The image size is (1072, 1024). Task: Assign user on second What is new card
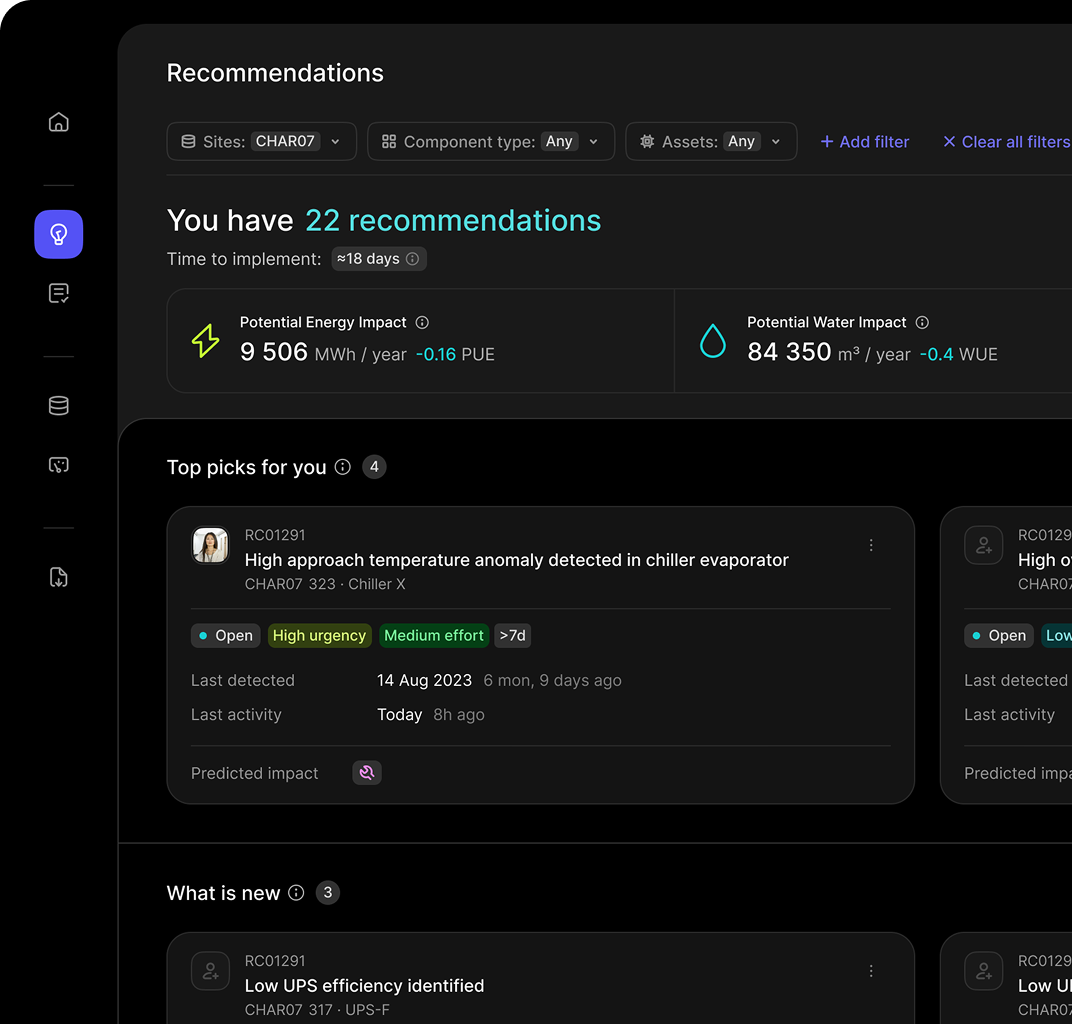tap(984, 971)
